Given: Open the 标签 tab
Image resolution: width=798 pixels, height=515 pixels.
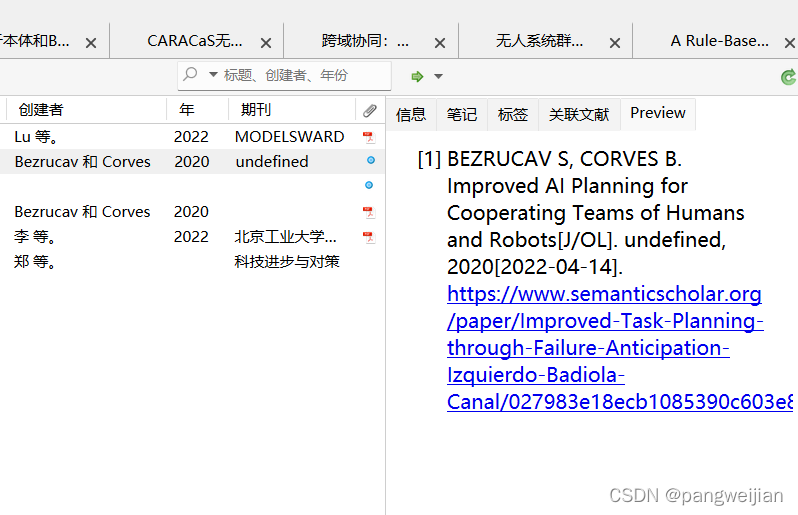Looking at the screenshot, I should (512, 115).
